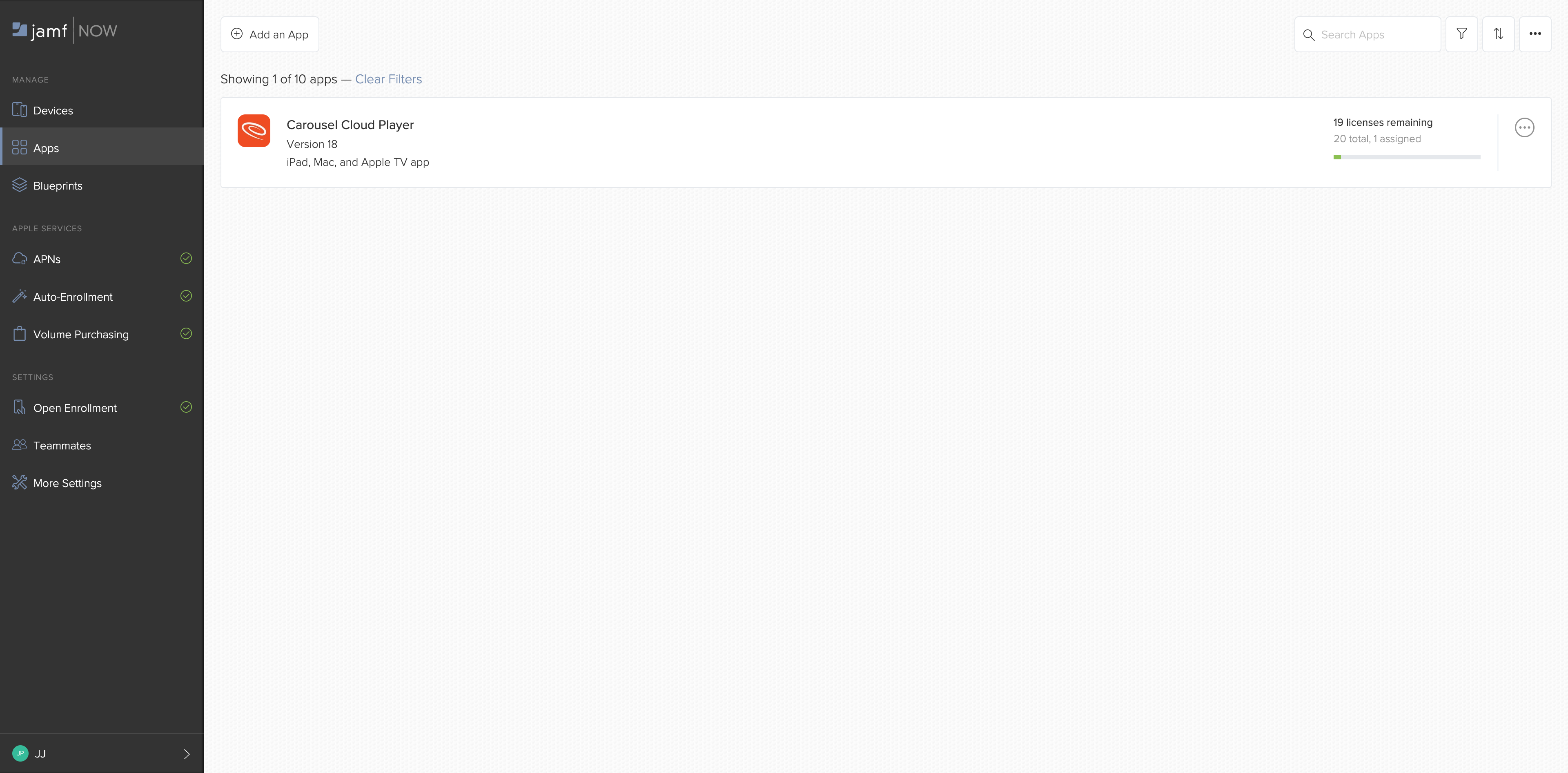This screenshot has height=773, width=1568.
Task: Click the APNs green checkmark status
Action: click(x=186, y=258)
